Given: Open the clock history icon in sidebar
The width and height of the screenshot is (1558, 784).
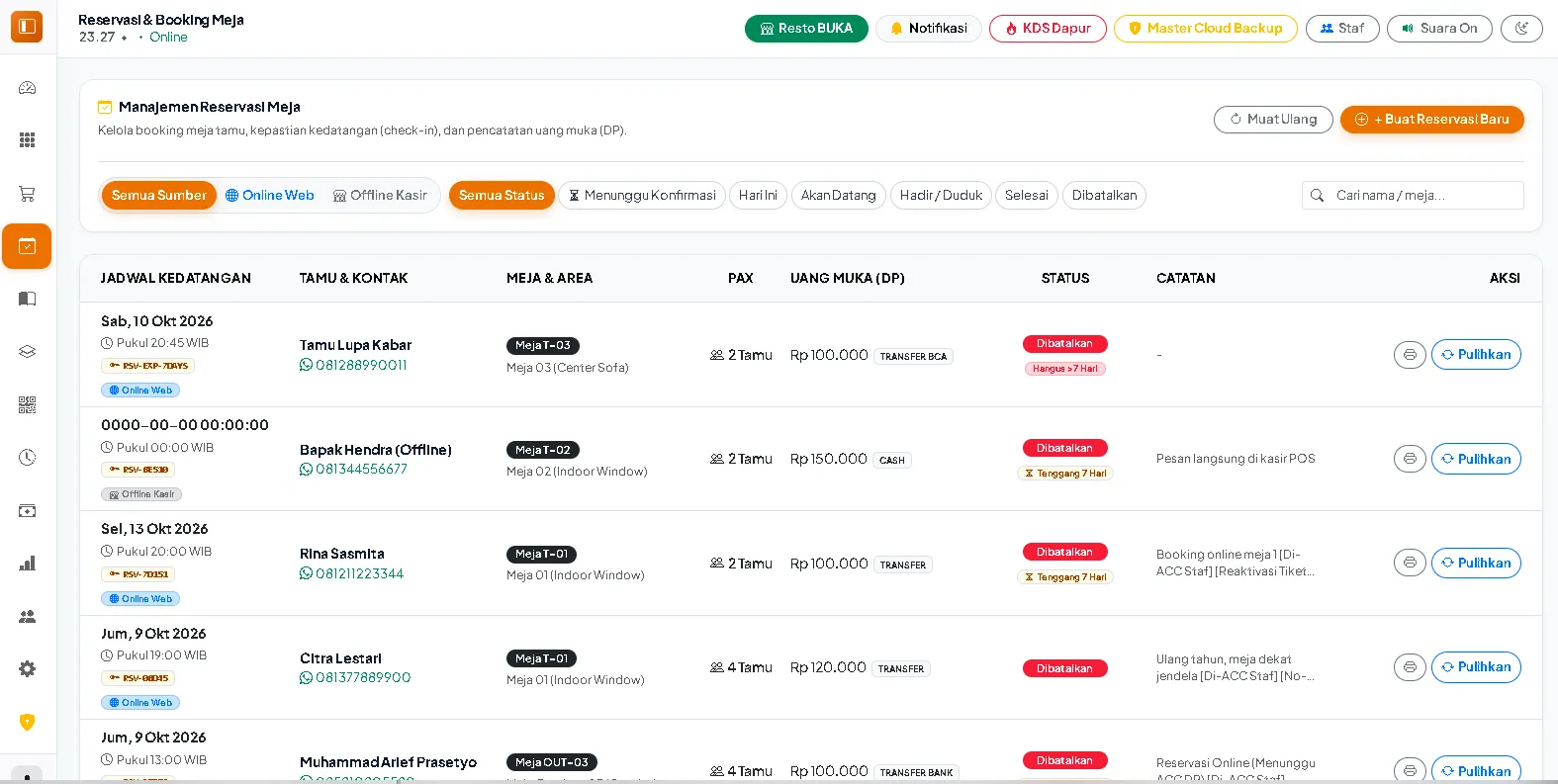Looking at the screenshot, I should click(x=28, y=458).
